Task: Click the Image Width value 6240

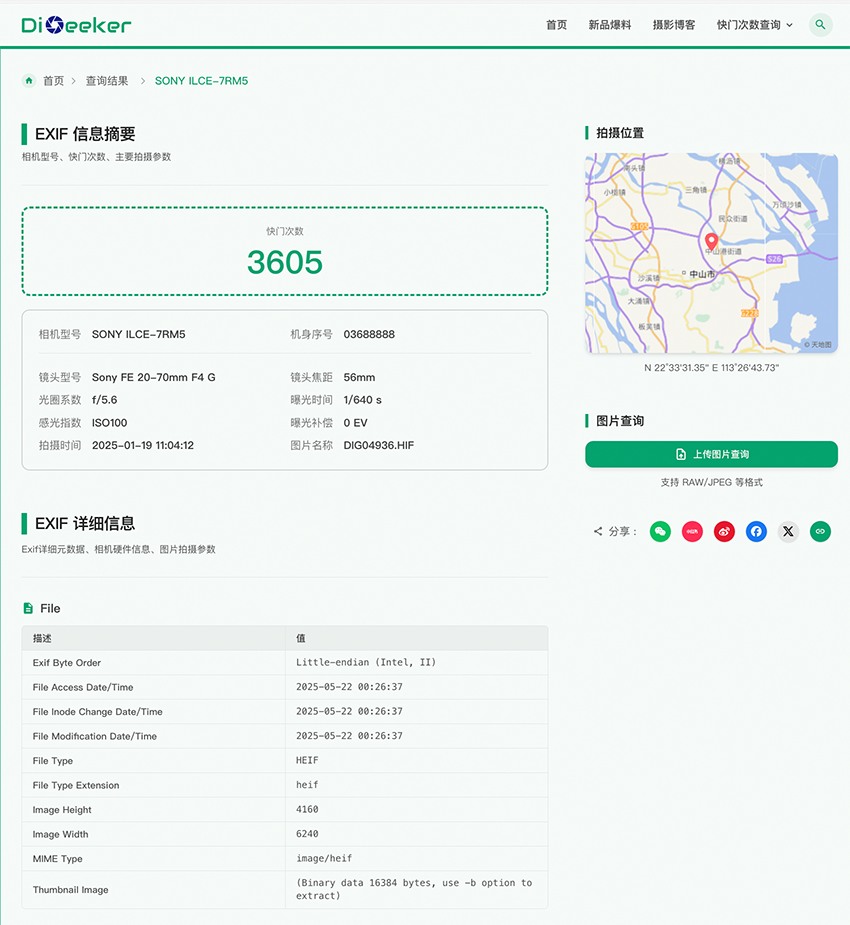Action: pyautogui.click(x=307, y=834)
